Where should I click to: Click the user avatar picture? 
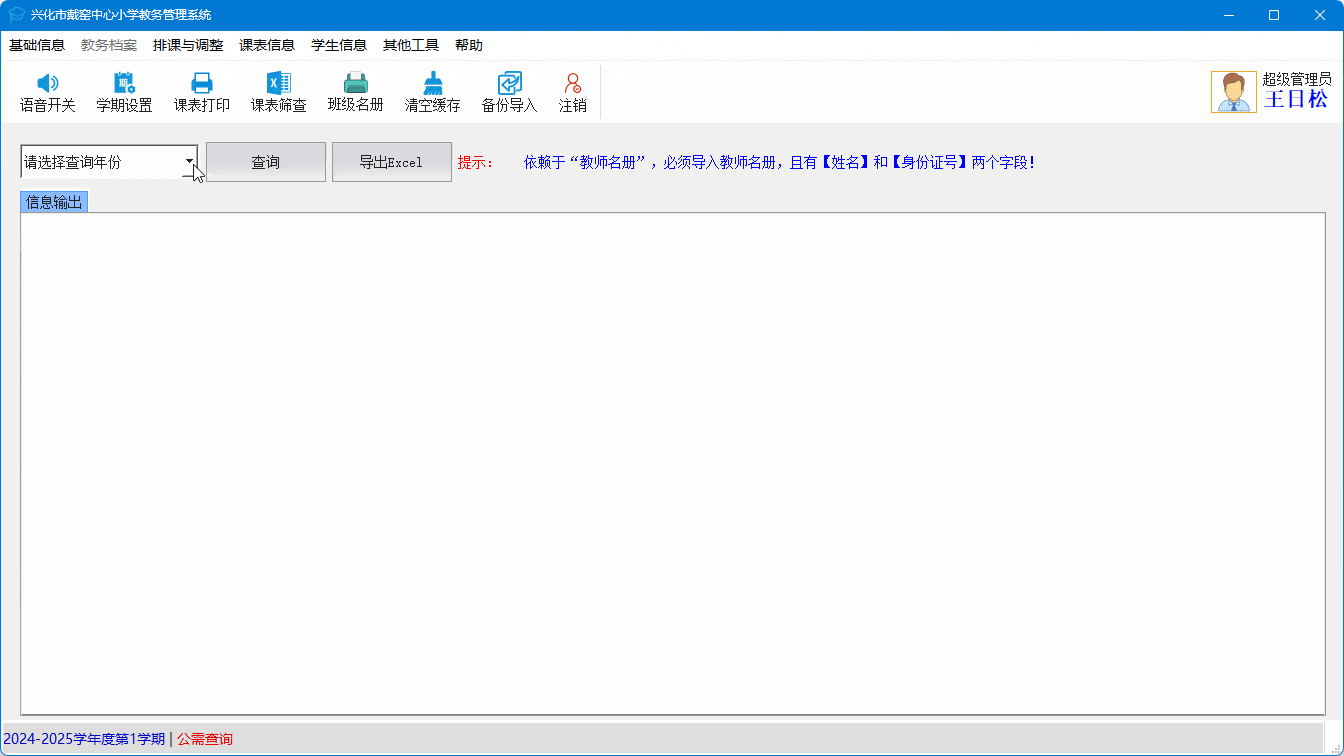pyautogui.click(x=1233, y=92)
